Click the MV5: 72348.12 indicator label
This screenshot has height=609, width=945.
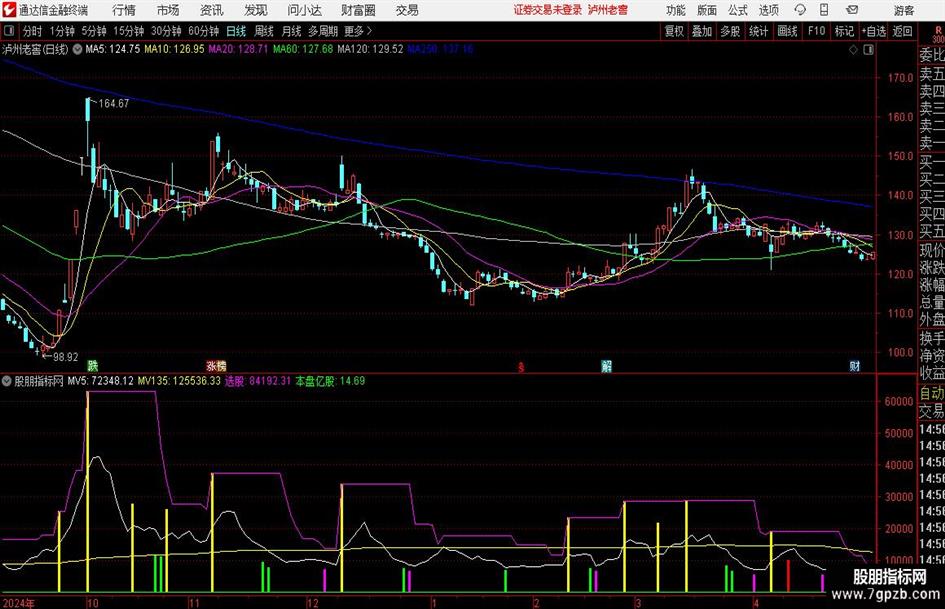point(100,381)
